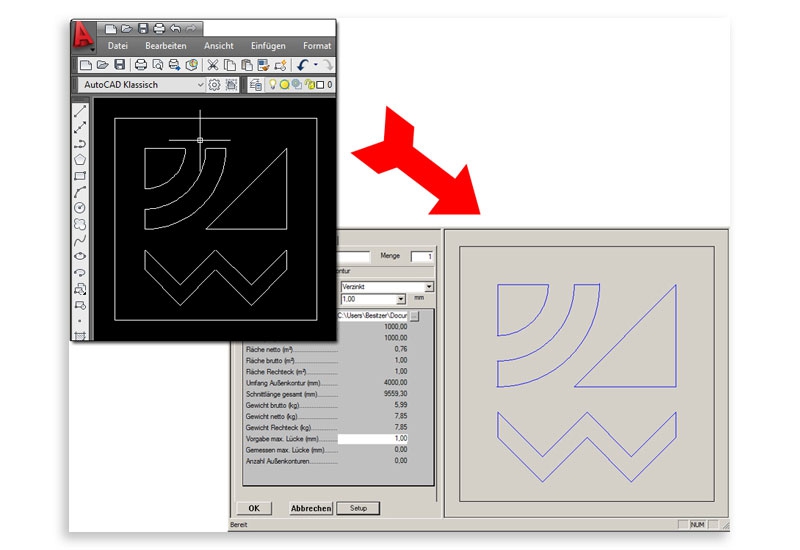Select the Ellipse tool
This screenshot has width=800, height=550.
(80, 256)
